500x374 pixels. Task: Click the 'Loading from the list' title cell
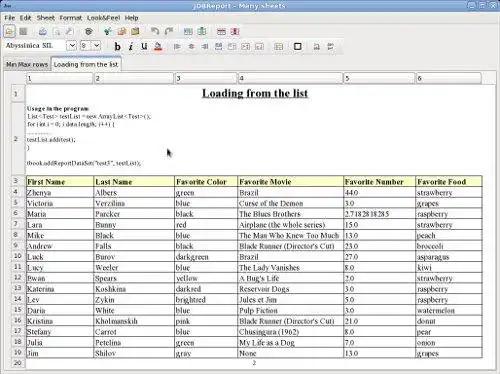(x=255, y=93)
